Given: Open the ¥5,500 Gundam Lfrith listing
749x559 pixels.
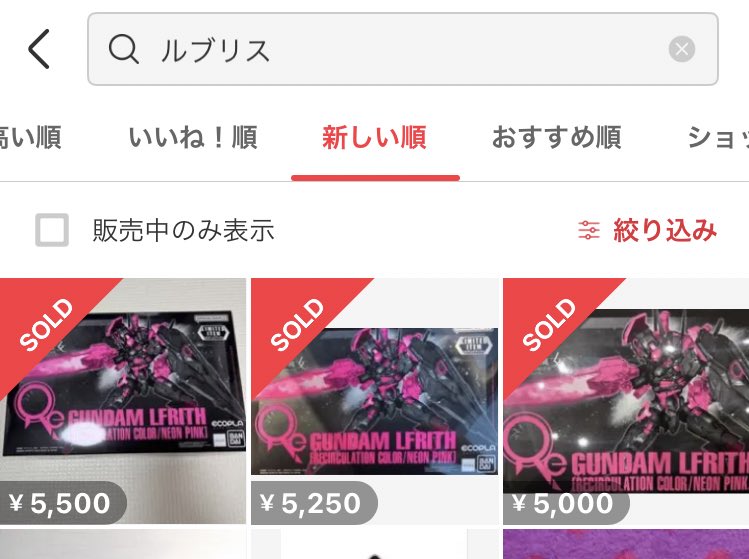Looking at the screenshot, I should click(123, 401).
